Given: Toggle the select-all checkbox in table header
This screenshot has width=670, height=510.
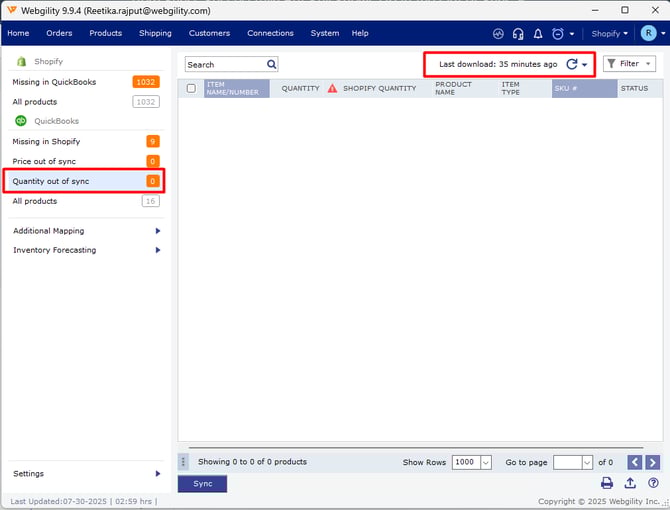Looking at the screenshot, I should coord(191,88).
